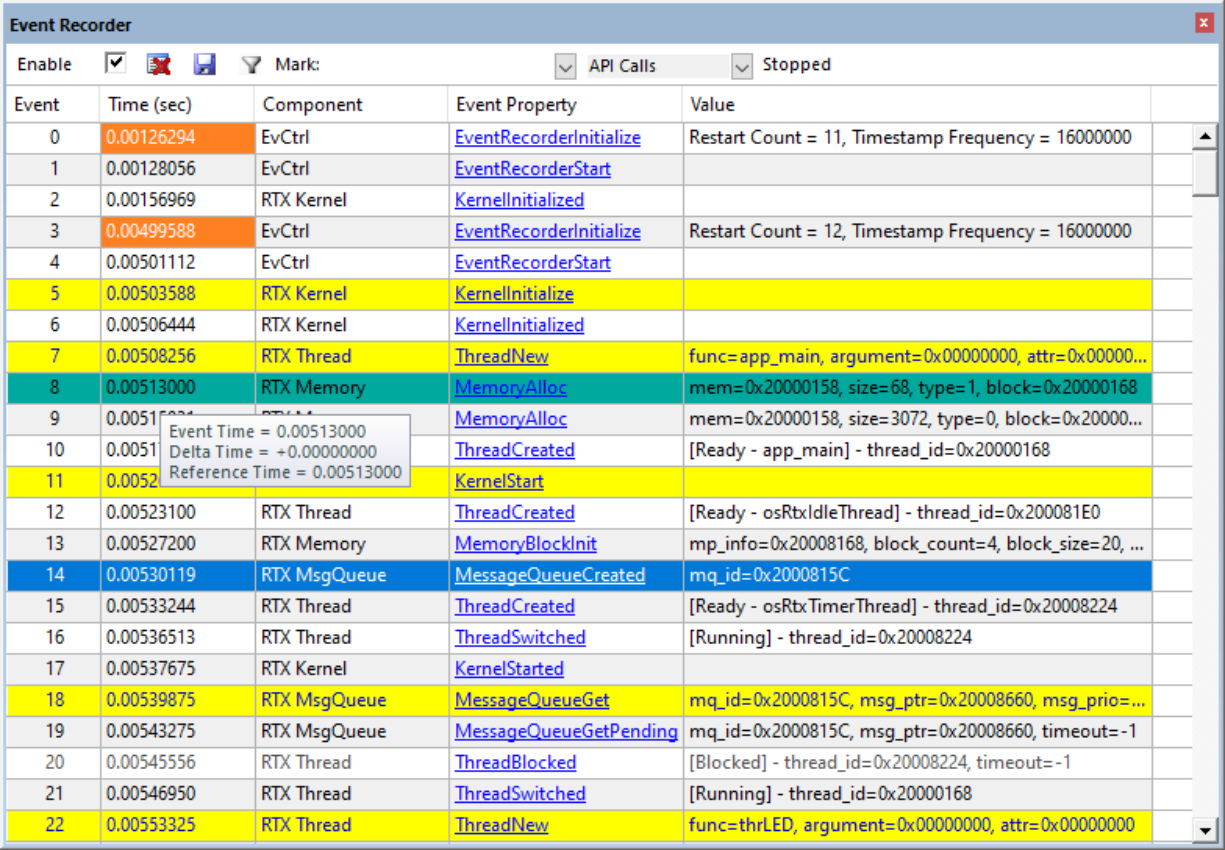This screenshot has width=1225, height=850.
Task: Click the ThreadBlocked link in event 20
Action: [515, 762]
